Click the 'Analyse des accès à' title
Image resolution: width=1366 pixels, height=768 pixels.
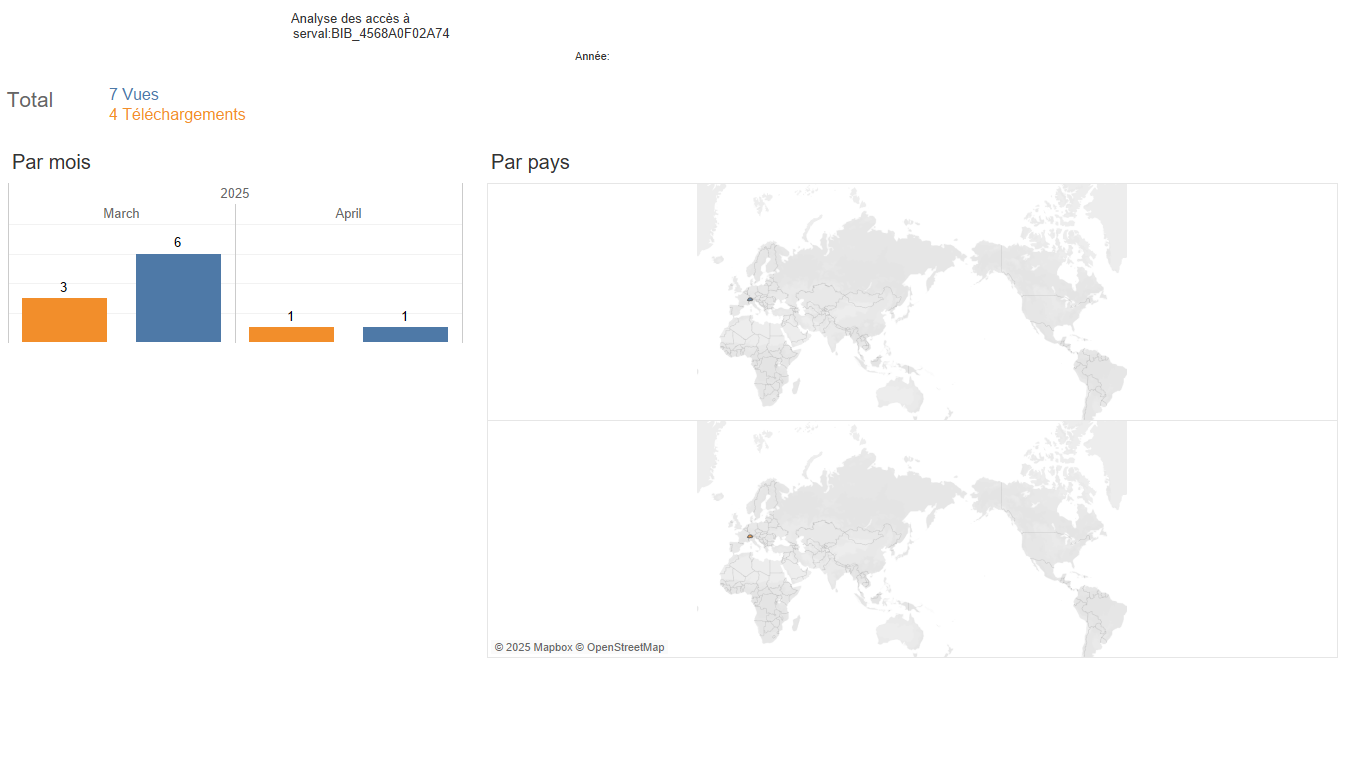coord(350,18)
